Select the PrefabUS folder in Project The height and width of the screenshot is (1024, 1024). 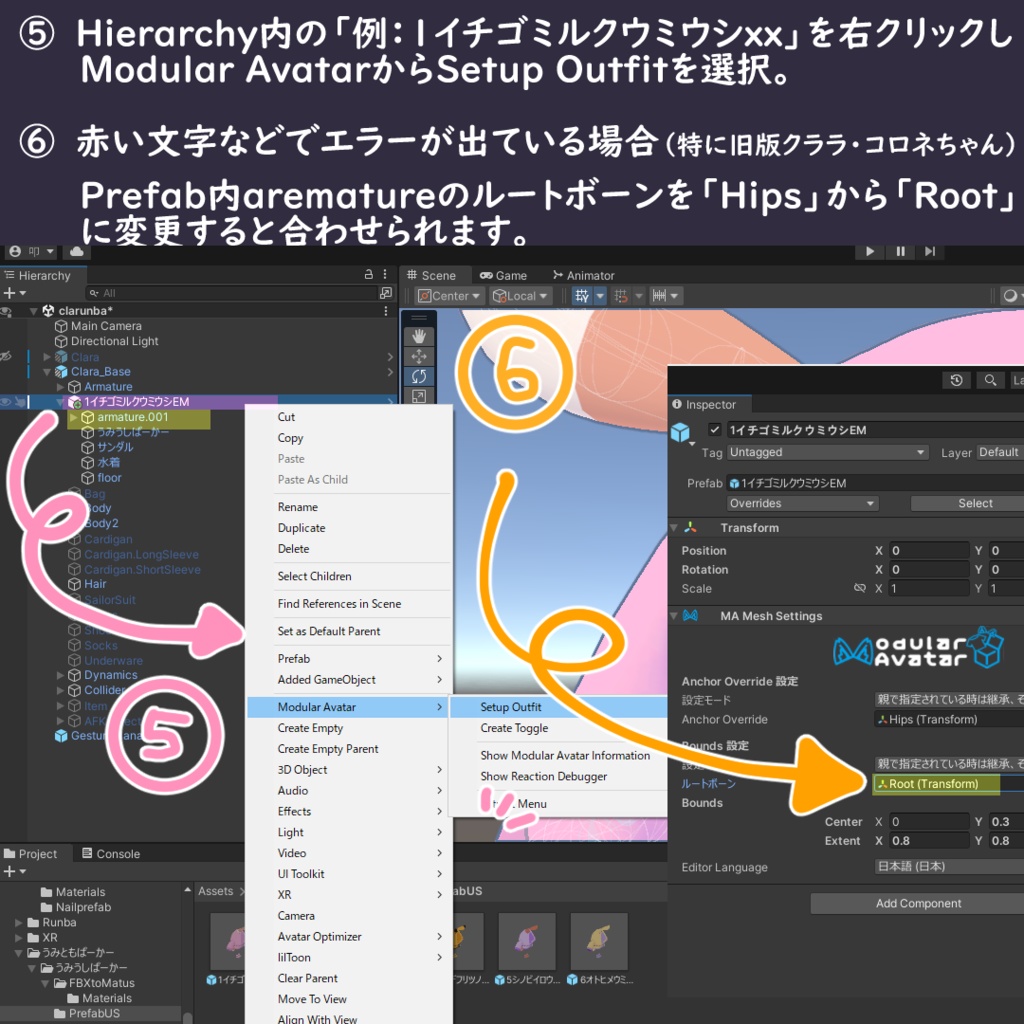(x=94, y=1014)
